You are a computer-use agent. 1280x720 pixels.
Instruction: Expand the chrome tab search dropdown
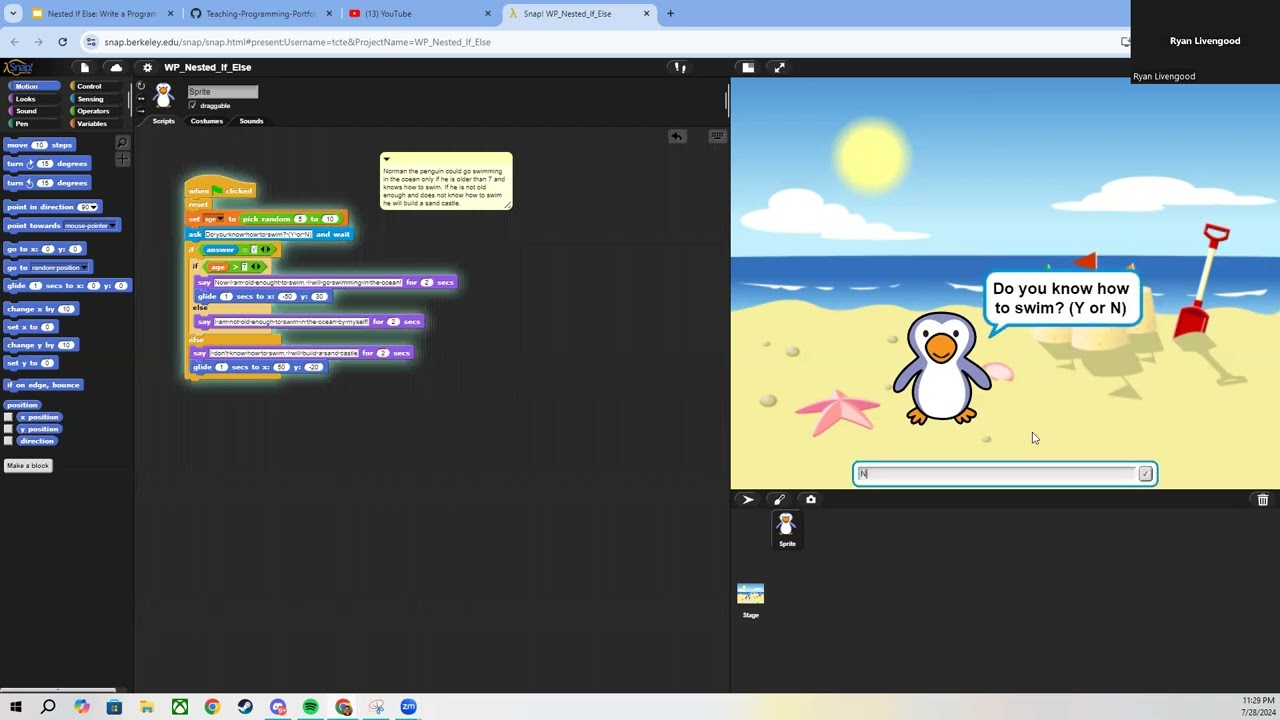13,14
